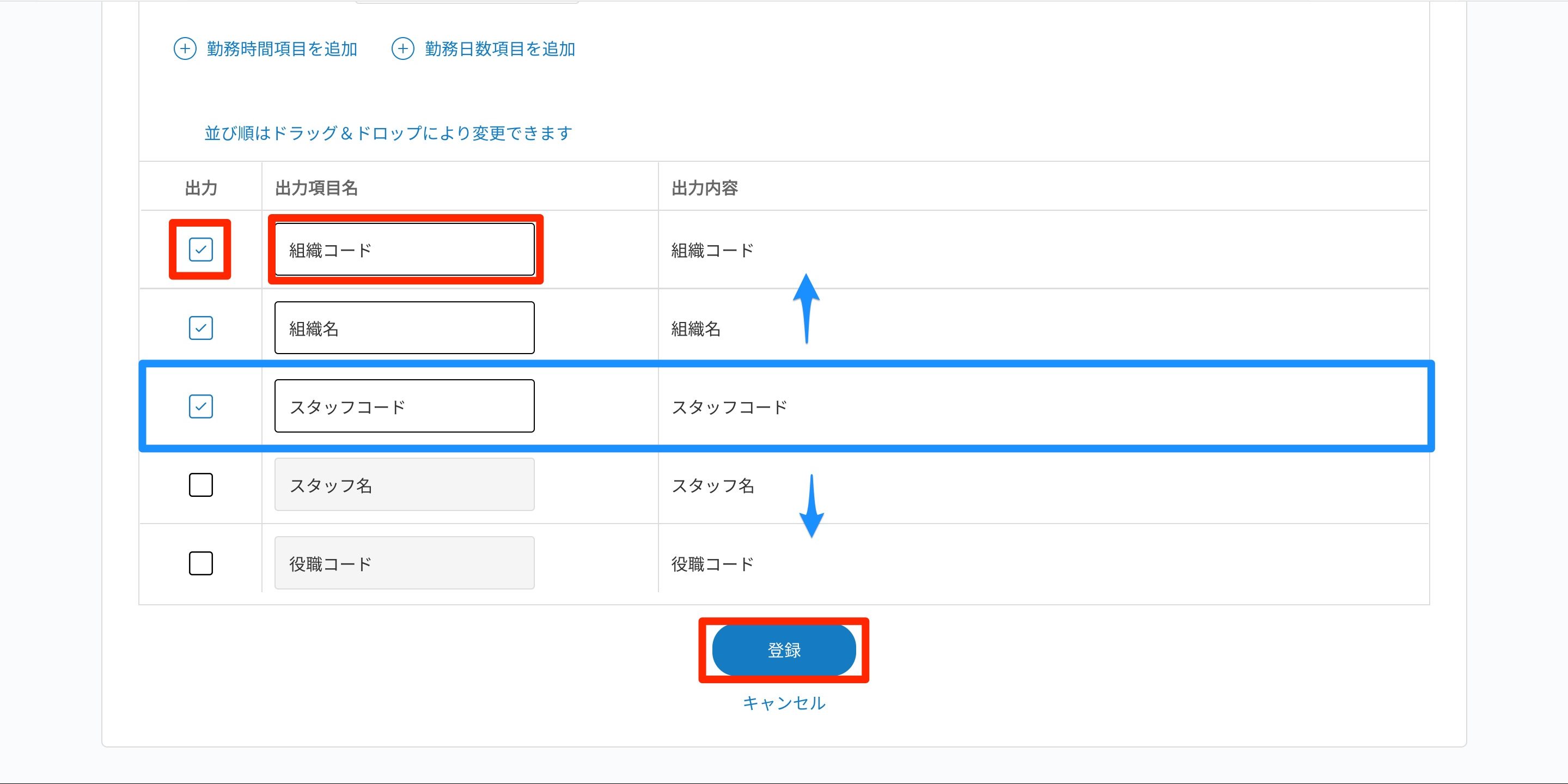Viewport: 1568px width, 784px height.
Task: Focus the スタッフコード item name field
Action: click(x=404, y=406)
